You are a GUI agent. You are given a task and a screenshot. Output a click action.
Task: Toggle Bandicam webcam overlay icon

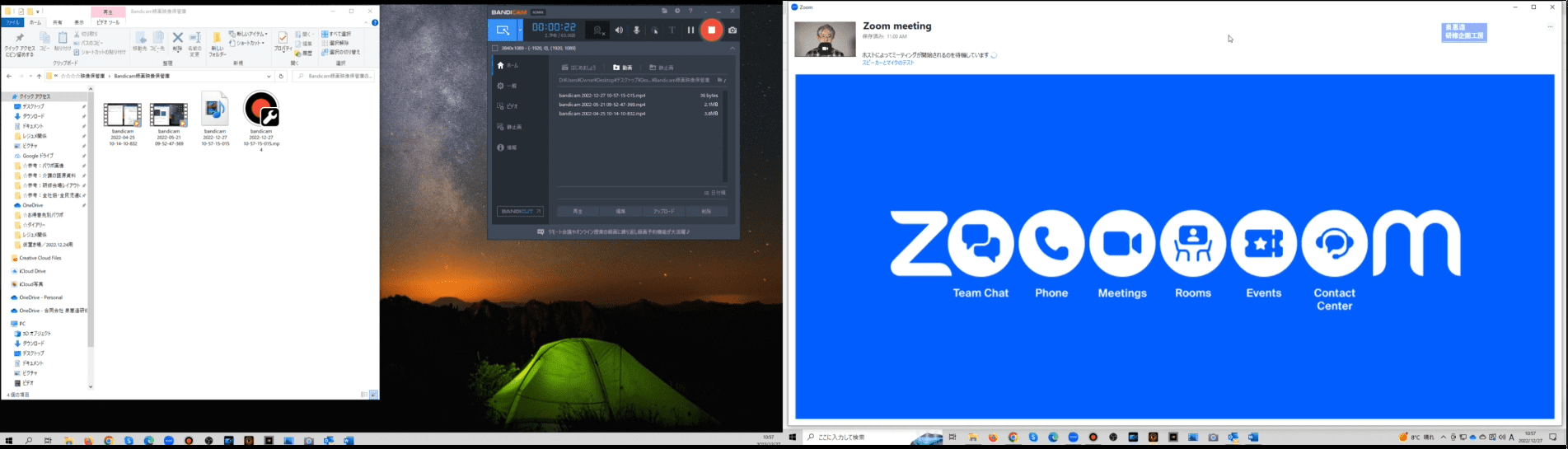coord(599,30)
